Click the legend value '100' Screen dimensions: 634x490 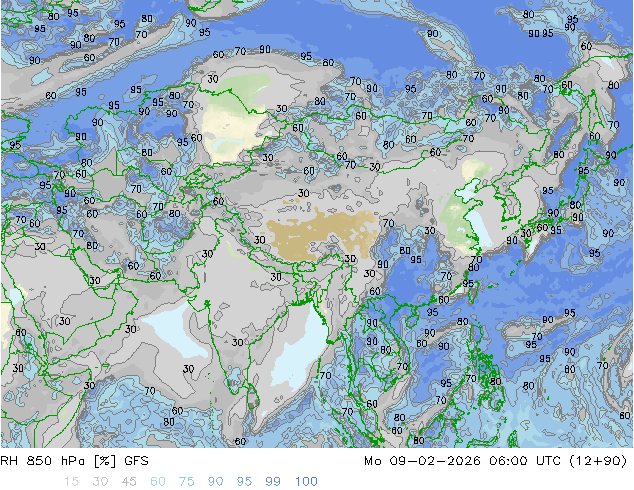(306, 482)
